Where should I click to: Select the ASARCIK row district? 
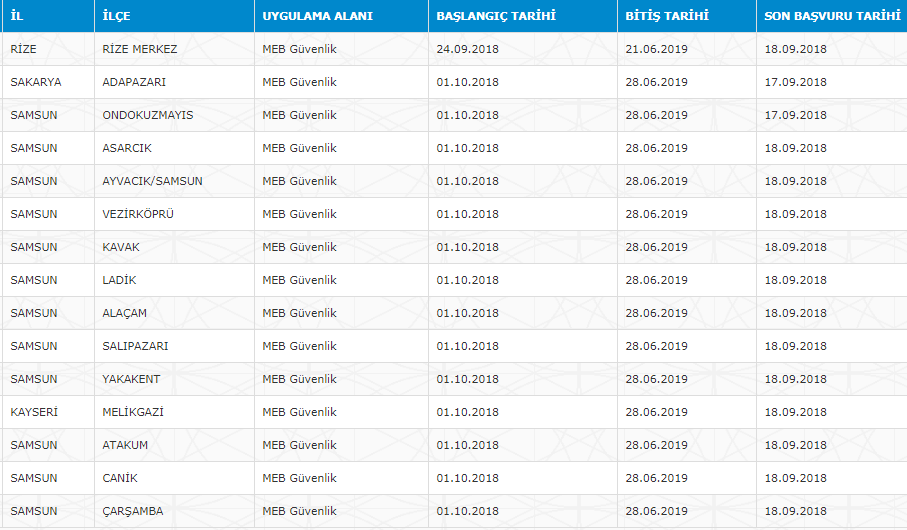click(127, 148)
